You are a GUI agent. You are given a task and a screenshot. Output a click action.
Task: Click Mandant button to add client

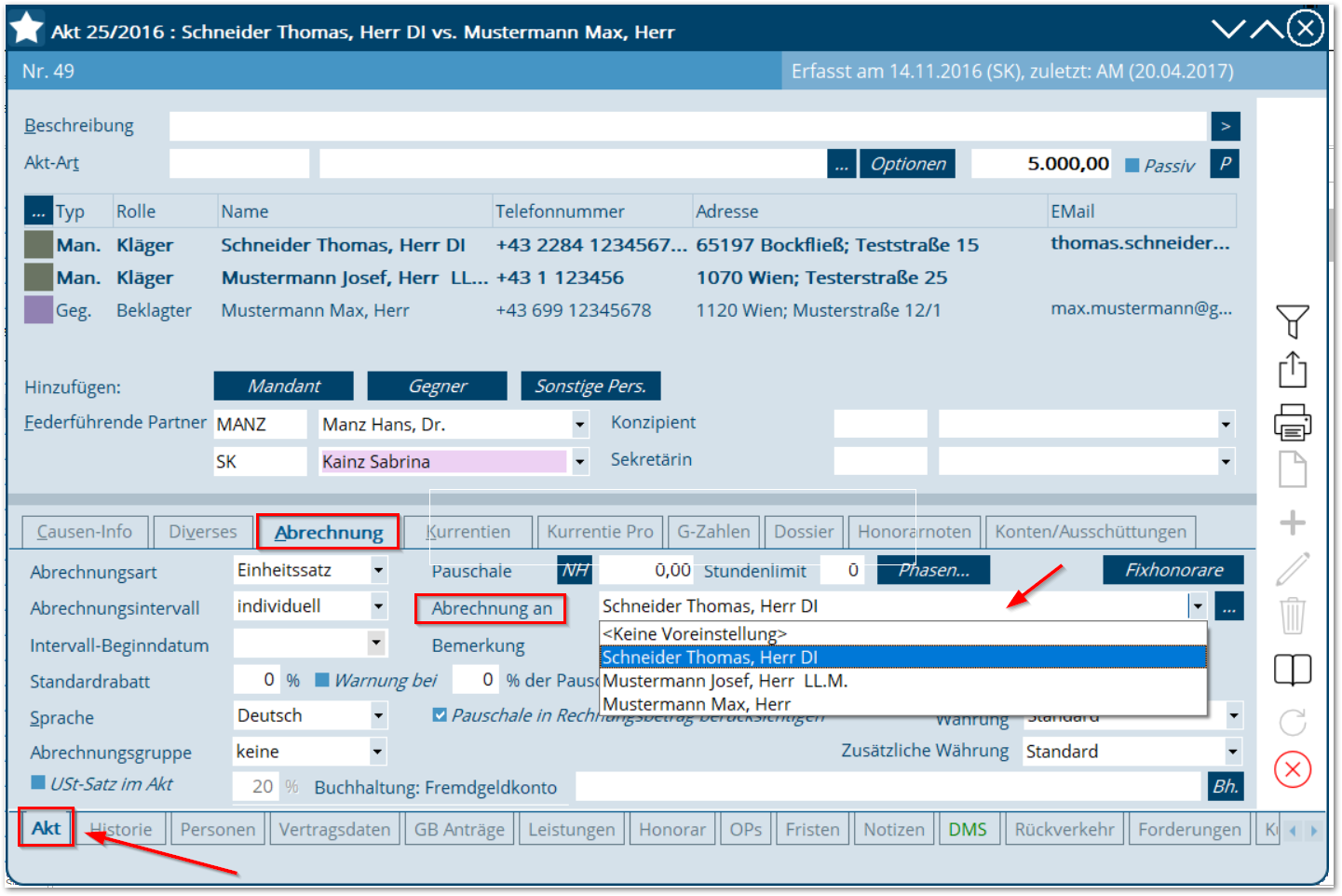(284, 386)
